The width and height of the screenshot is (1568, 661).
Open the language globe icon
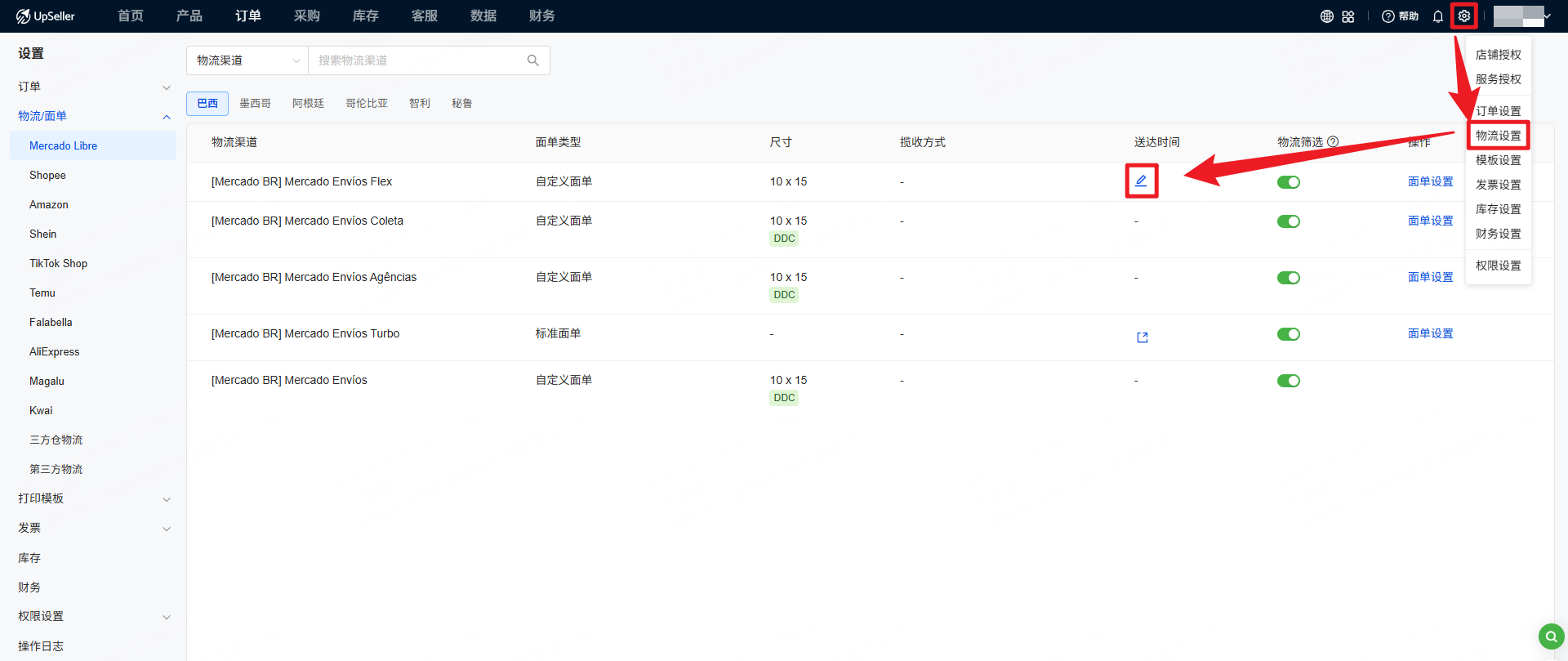click(x=1327, y=16)
